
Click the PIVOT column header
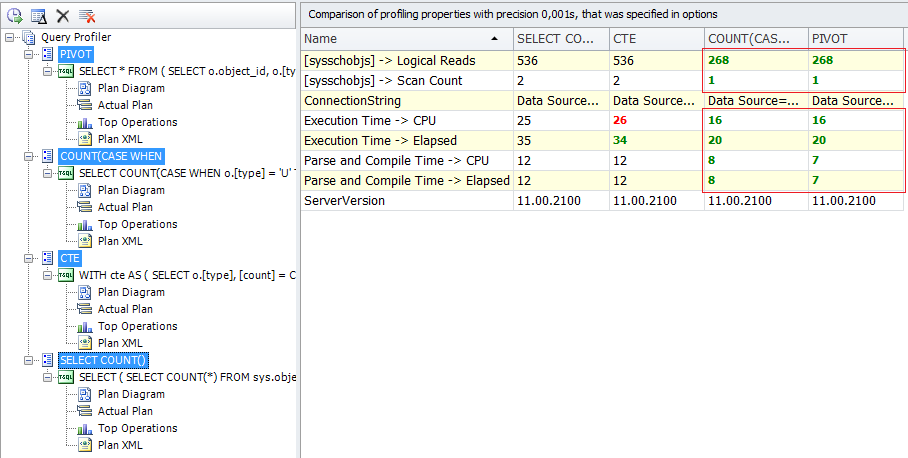pos(855,38)
